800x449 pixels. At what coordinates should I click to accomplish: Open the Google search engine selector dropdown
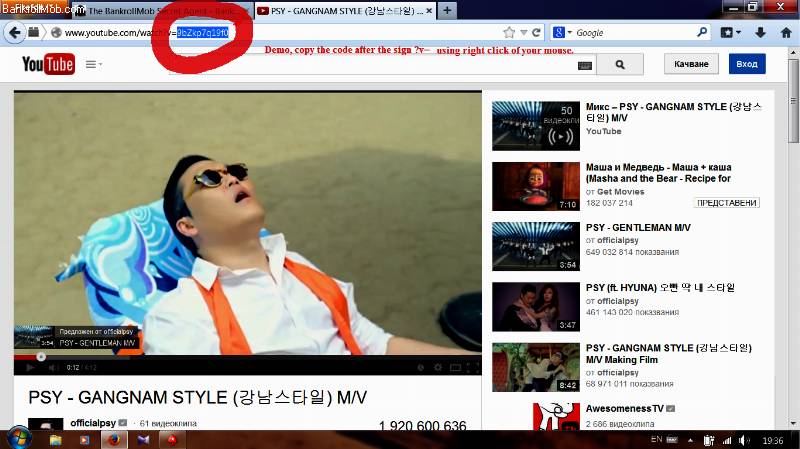point(562,33)
